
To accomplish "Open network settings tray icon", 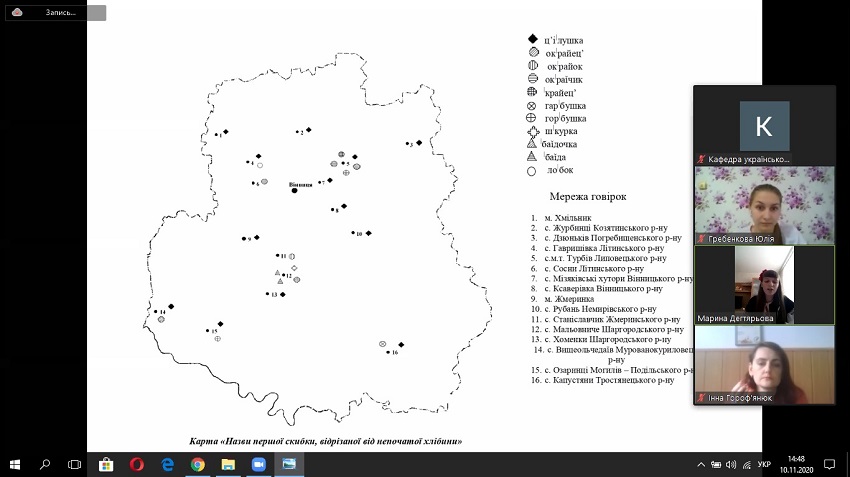I will [x=747, y=465].
